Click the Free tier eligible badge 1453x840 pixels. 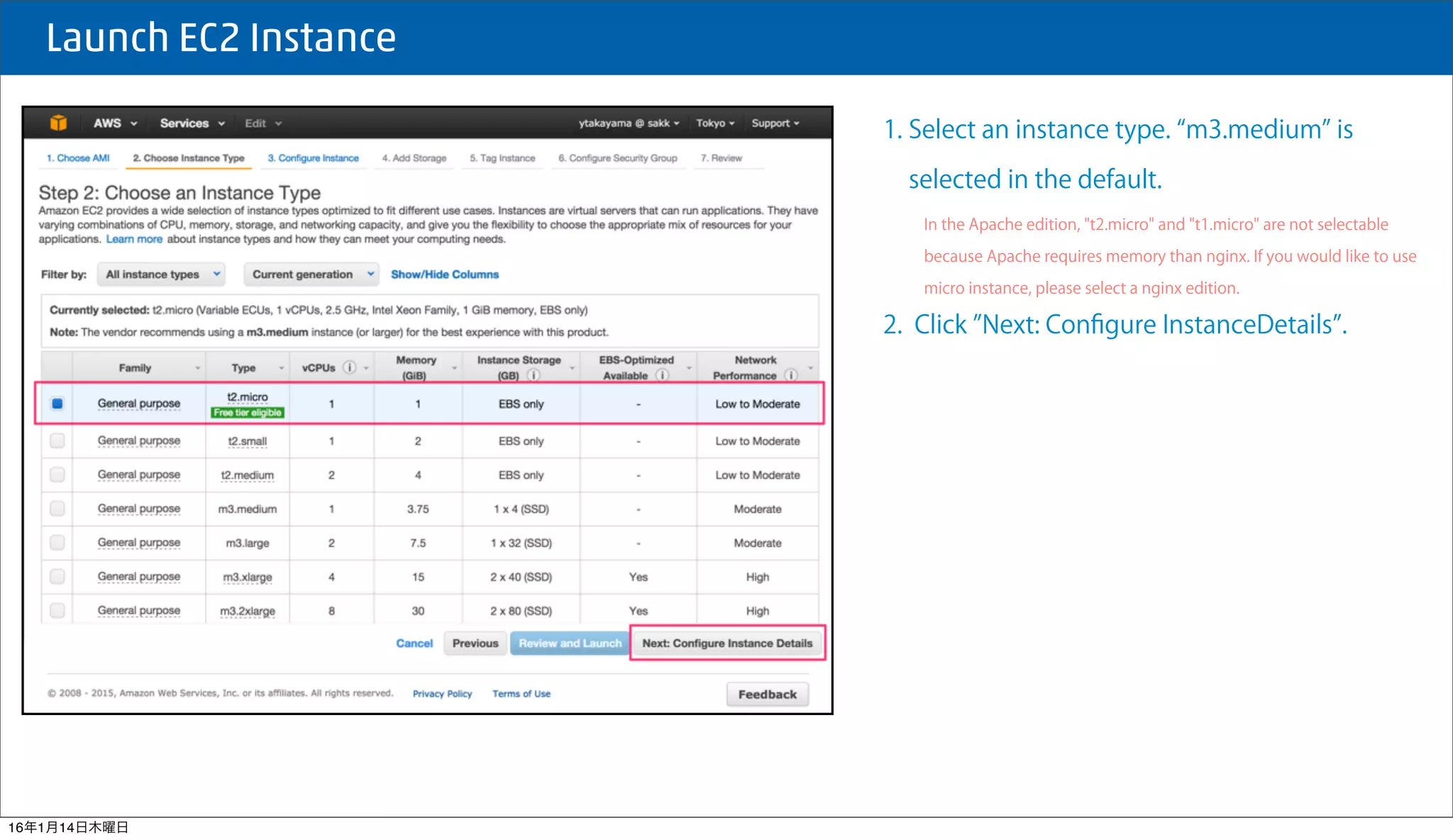pyautogui.click(x=248, y=413)
